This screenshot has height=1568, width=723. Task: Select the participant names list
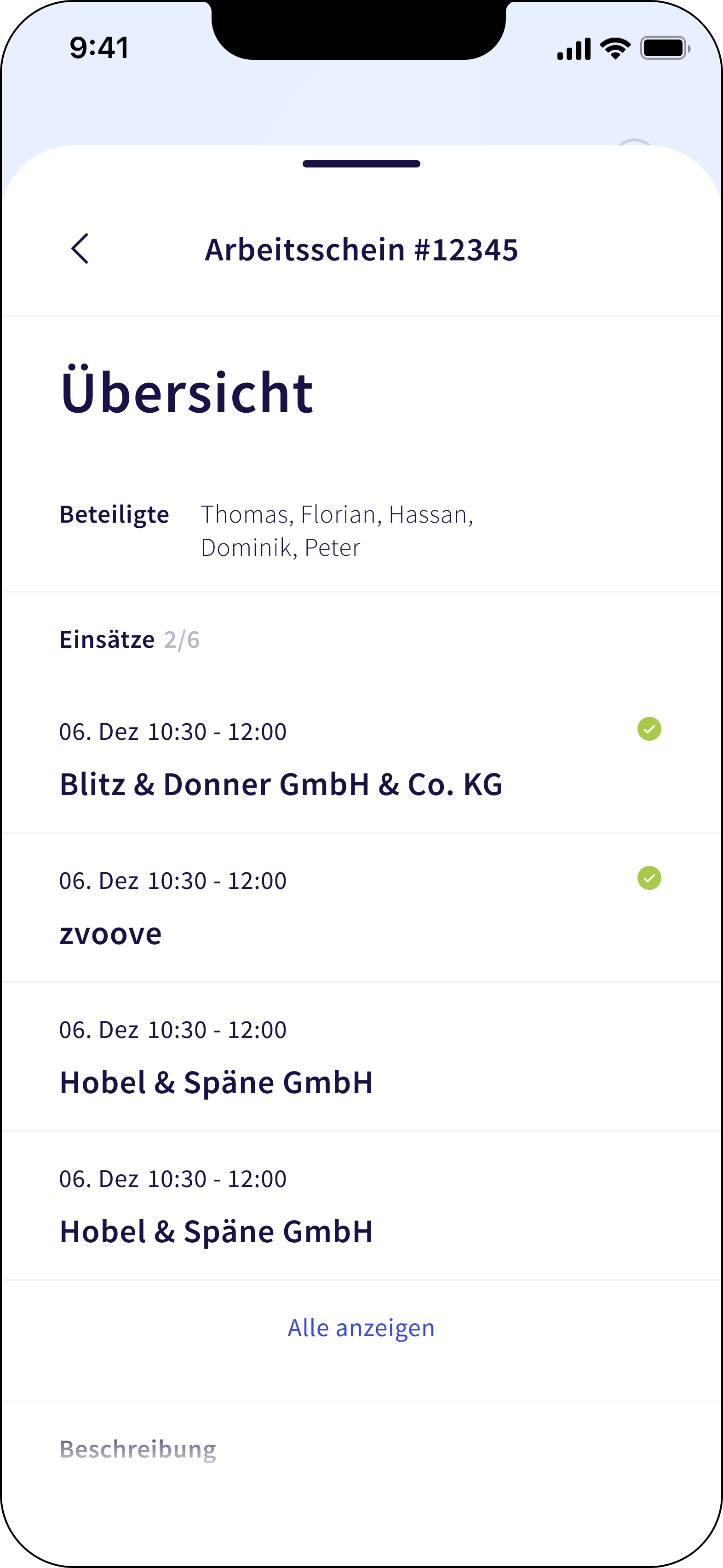337,531
